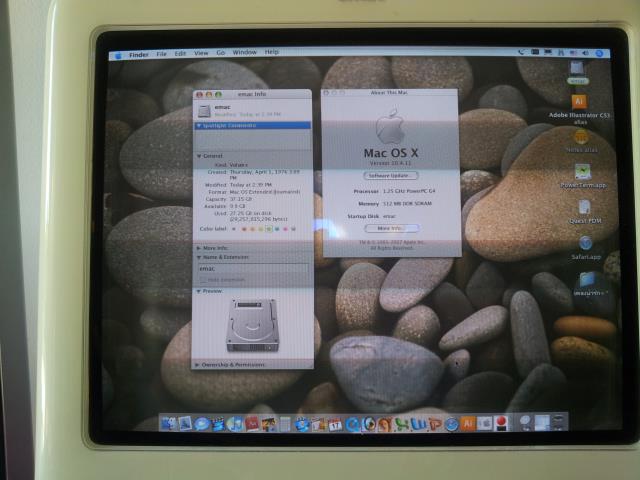The width and height of the screenshot is (640, 480).
Task: Open the Finder menu
Action: coord(139,55)
